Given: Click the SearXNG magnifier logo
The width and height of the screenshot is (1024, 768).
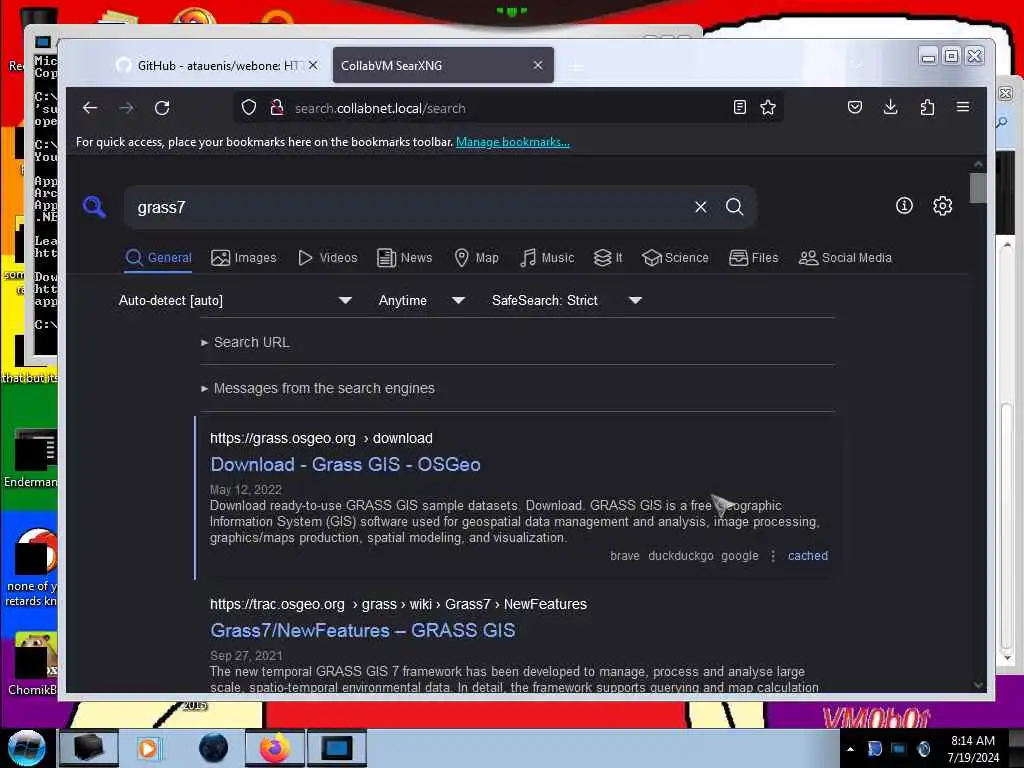Looking at the screenshot, I should pyautogui.click(x=95, y=207).
